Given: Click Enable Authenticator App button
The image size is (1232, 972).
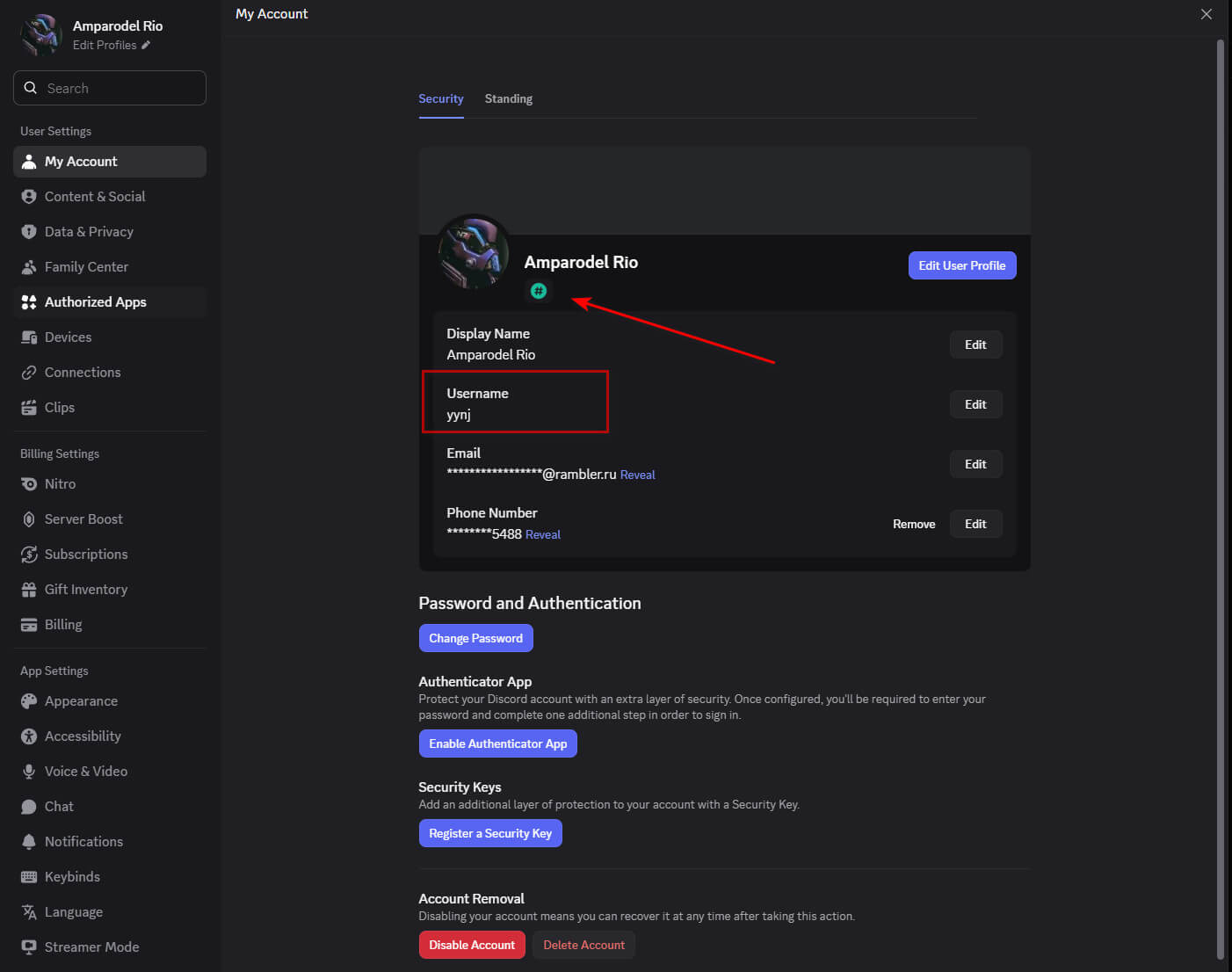Looking at the screenshot, I should tap(497, 744).
